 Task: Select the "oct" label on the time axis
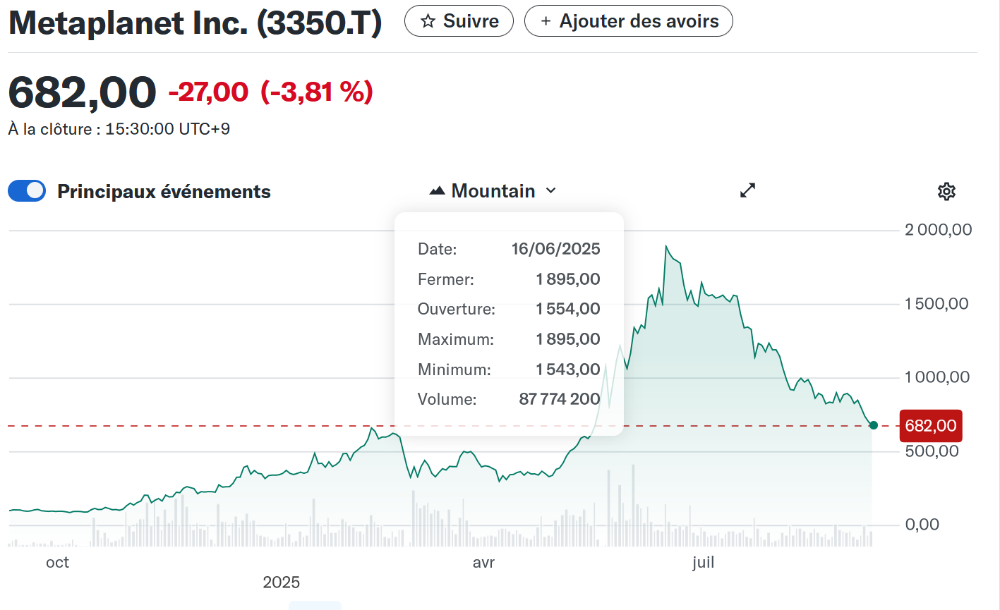tap(58, 563)
